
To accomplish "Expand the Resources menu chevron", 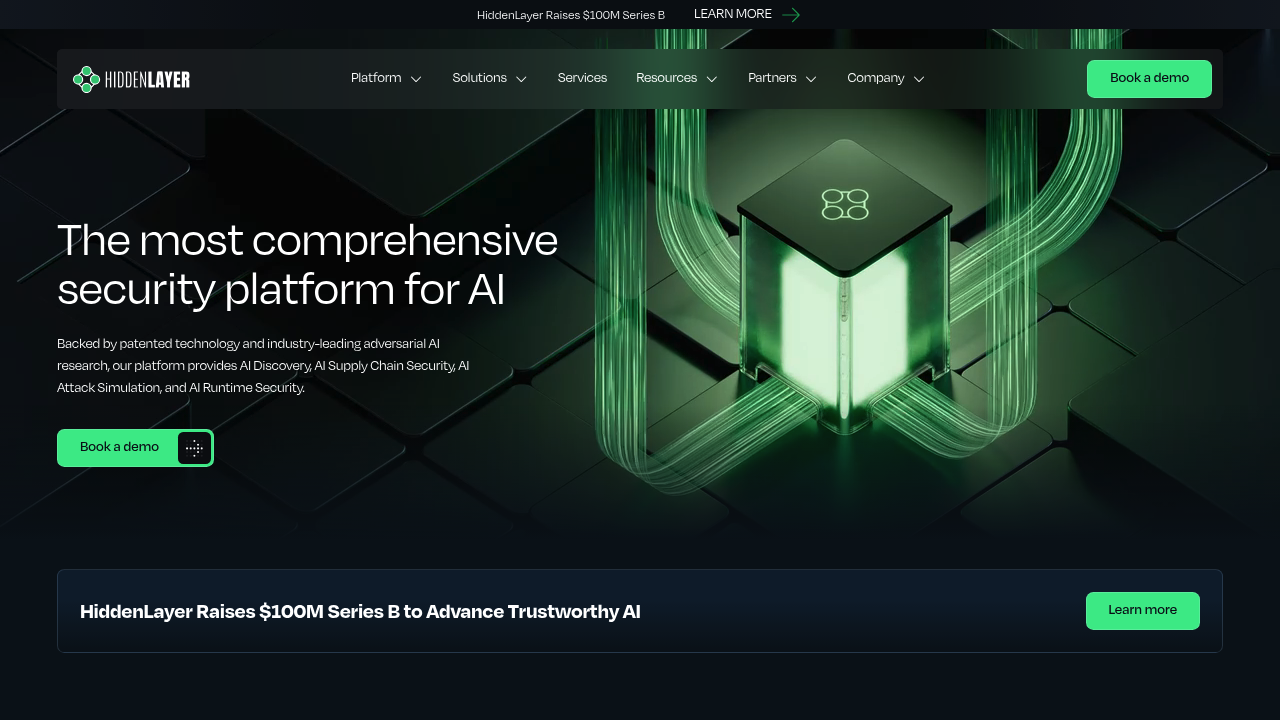I will 712,79.
